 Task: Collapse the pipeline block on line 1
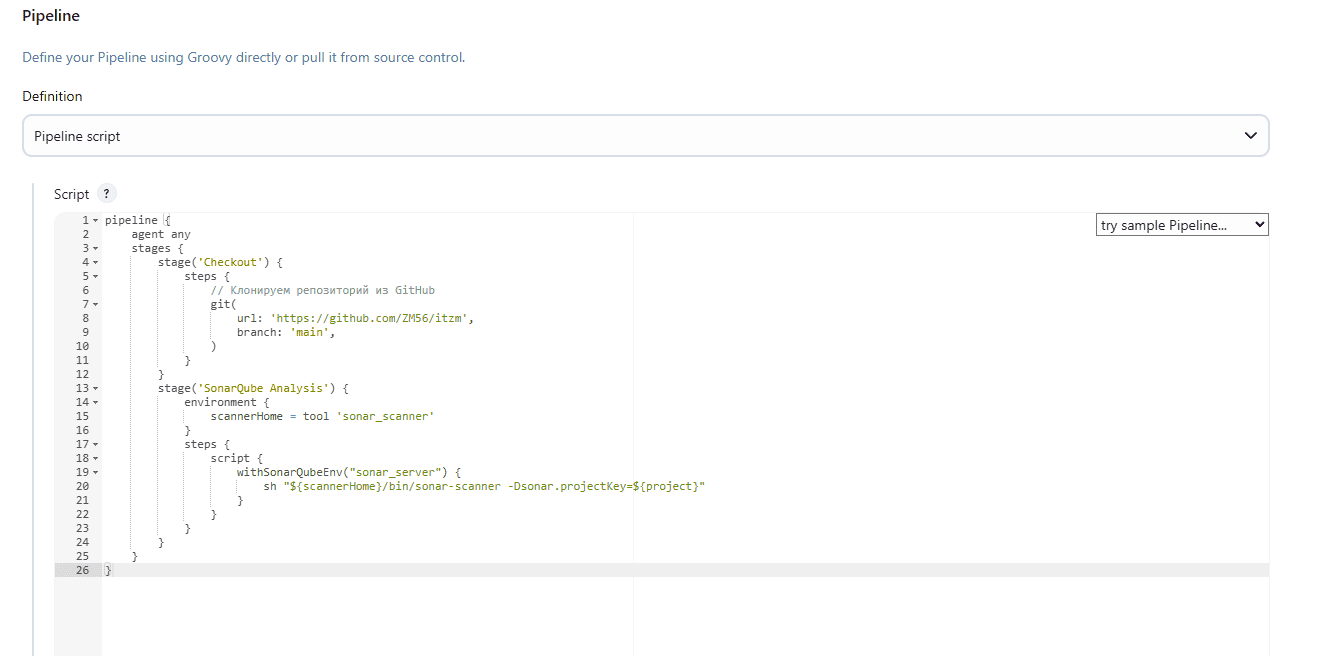96,220
